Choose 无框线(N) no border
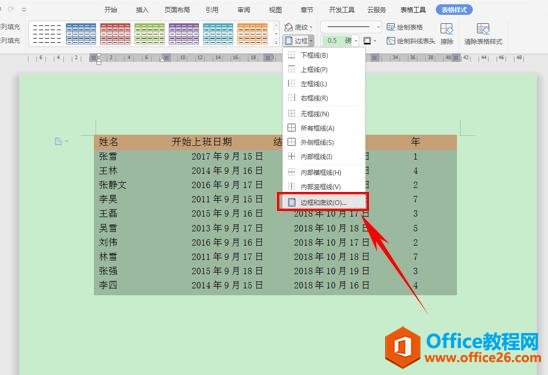548x375 pixels. (324, 114)
